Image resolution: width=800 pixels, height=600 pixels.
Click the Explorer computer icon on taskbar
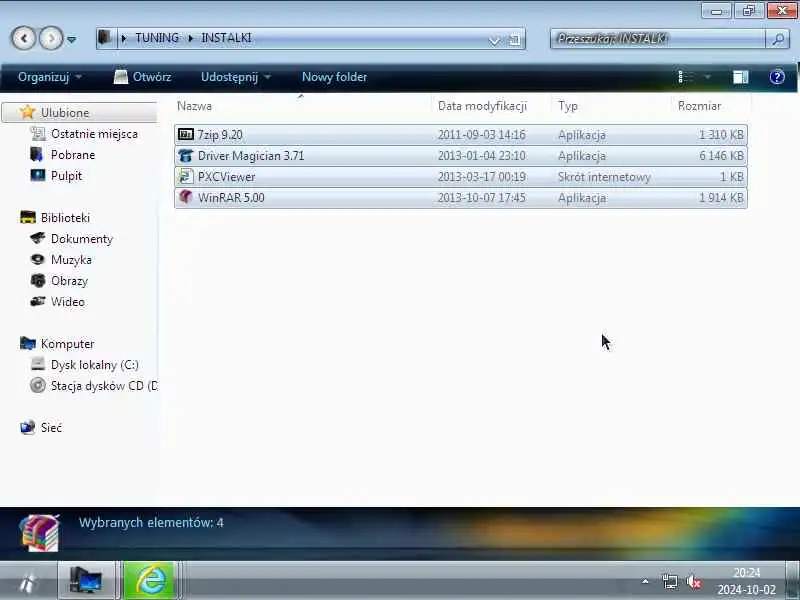point(86,581)
